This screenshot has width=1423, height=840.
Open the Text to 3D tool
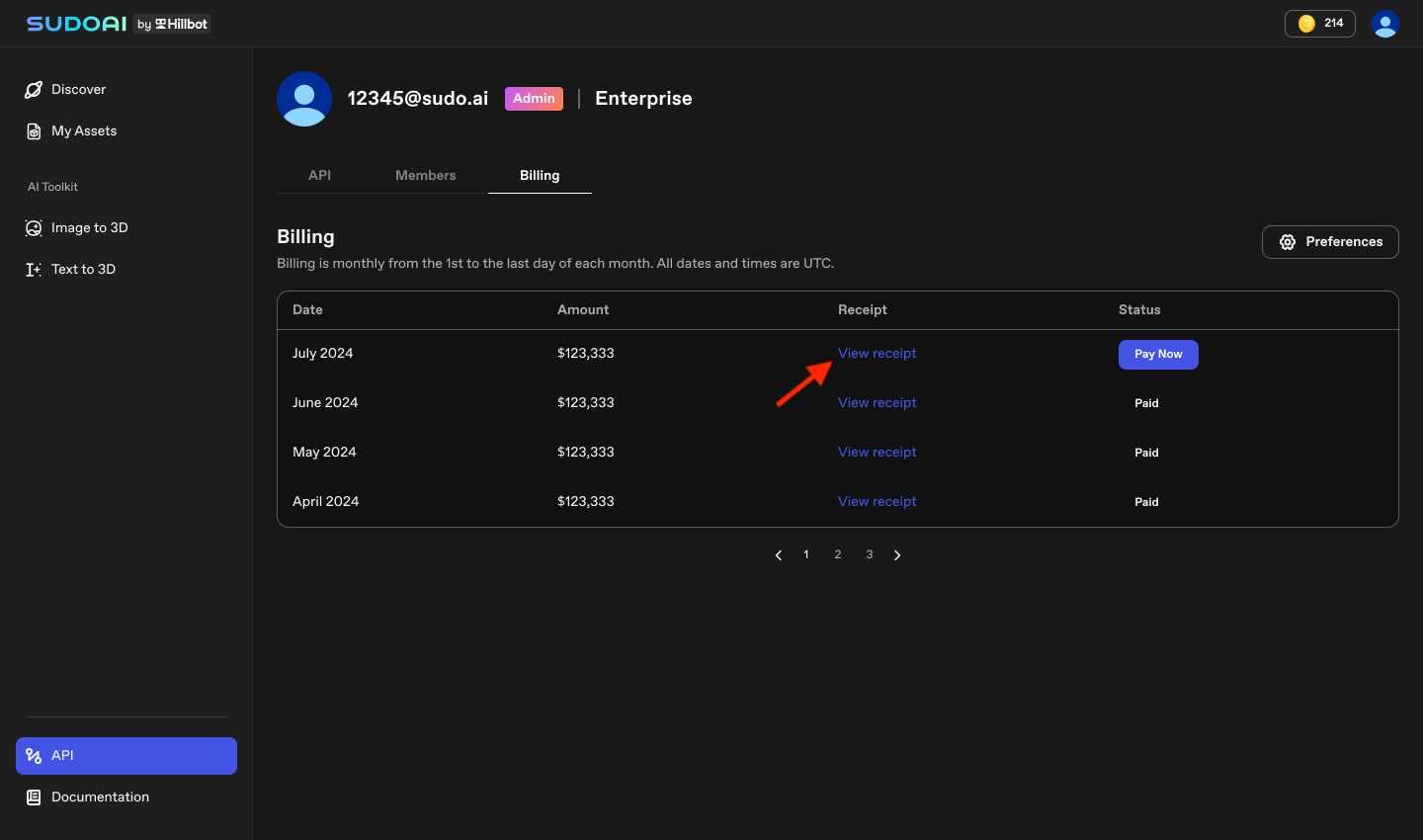pyautogui.click(x=126, y=270)
